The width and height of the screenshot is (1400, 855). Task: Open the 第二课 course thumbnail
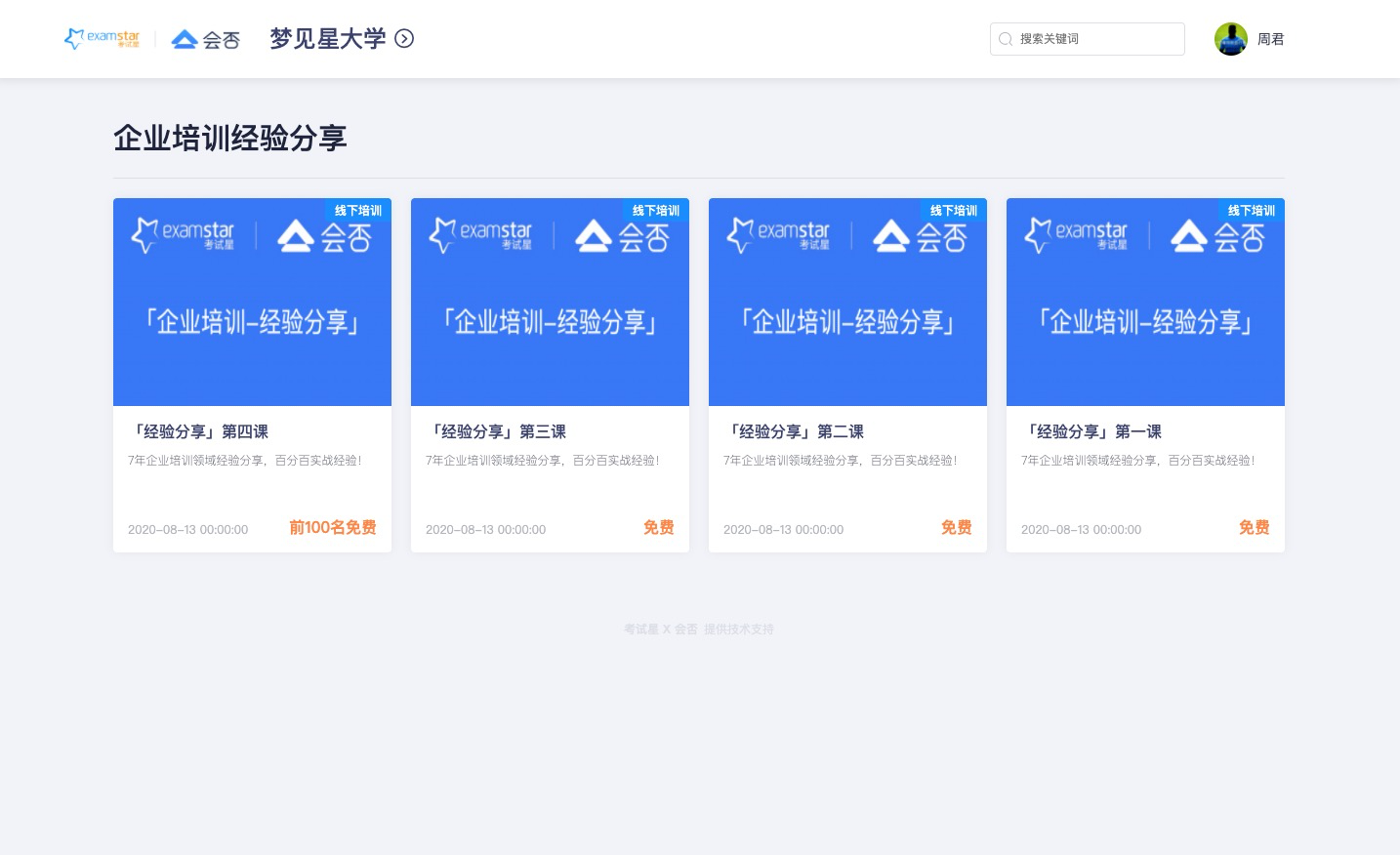coord(847,302)
